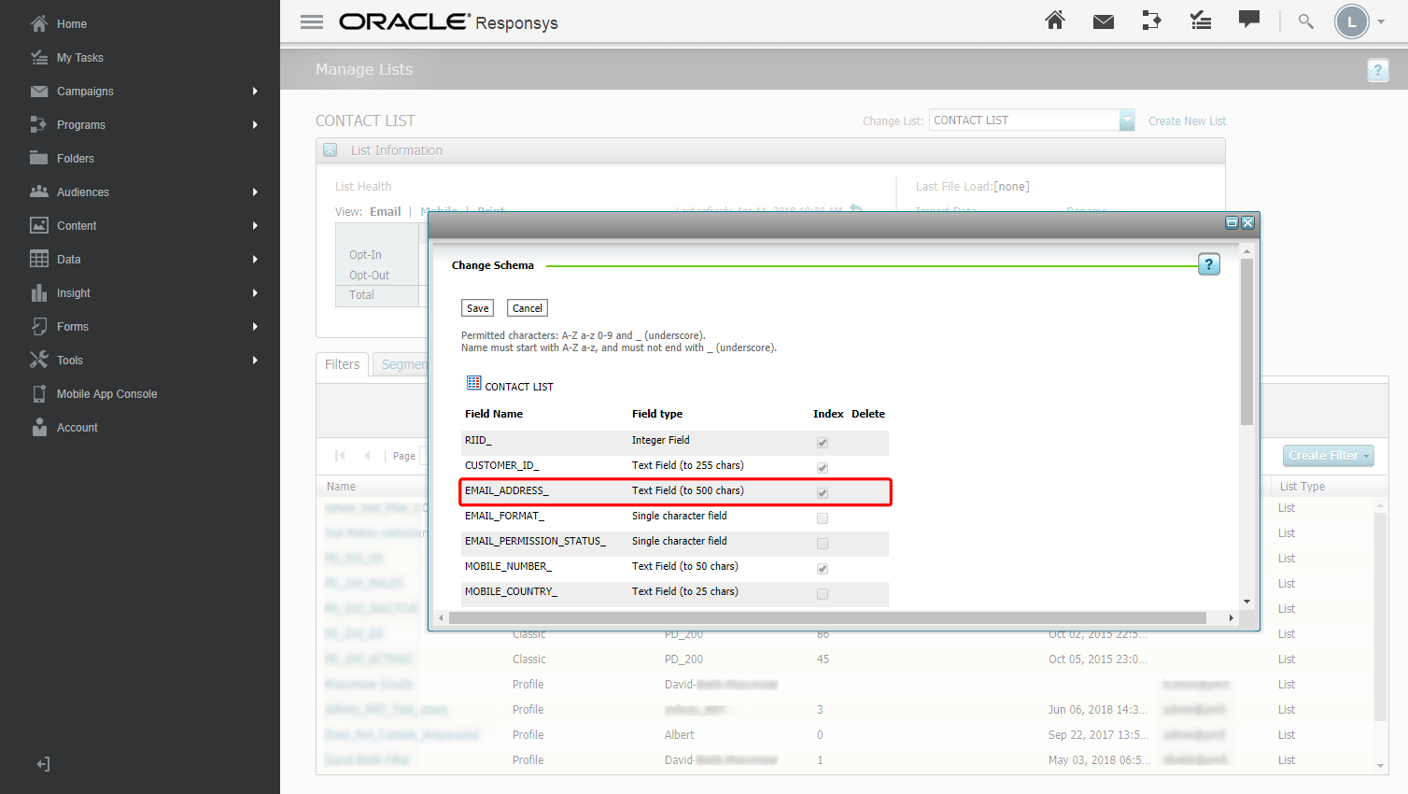Screen dimensions: 1408x794
Task: Save the schema changes
Action: [x=478, y=308]
